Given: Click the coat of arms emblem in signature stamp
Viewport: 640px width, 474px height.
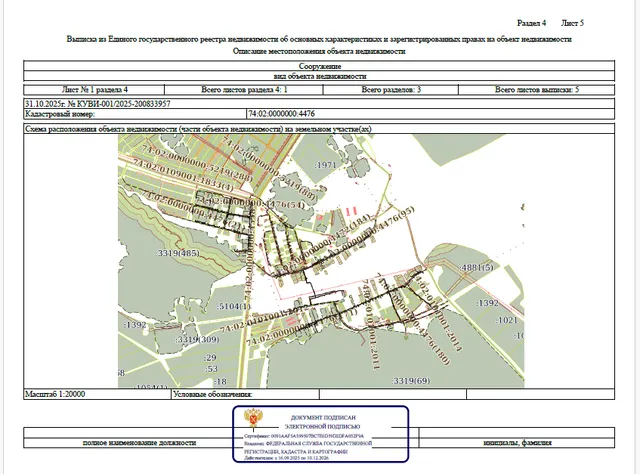Looking at the screenshot, I should click(x=253, y=418).
